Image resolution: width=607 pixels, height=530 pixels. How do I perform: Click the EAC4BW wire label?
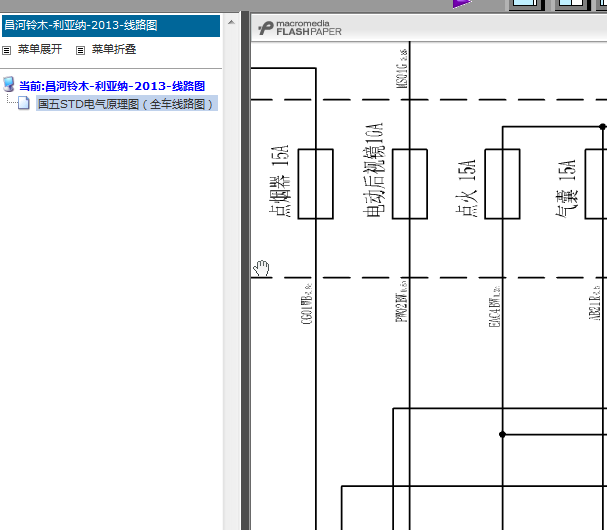point(494,307)
